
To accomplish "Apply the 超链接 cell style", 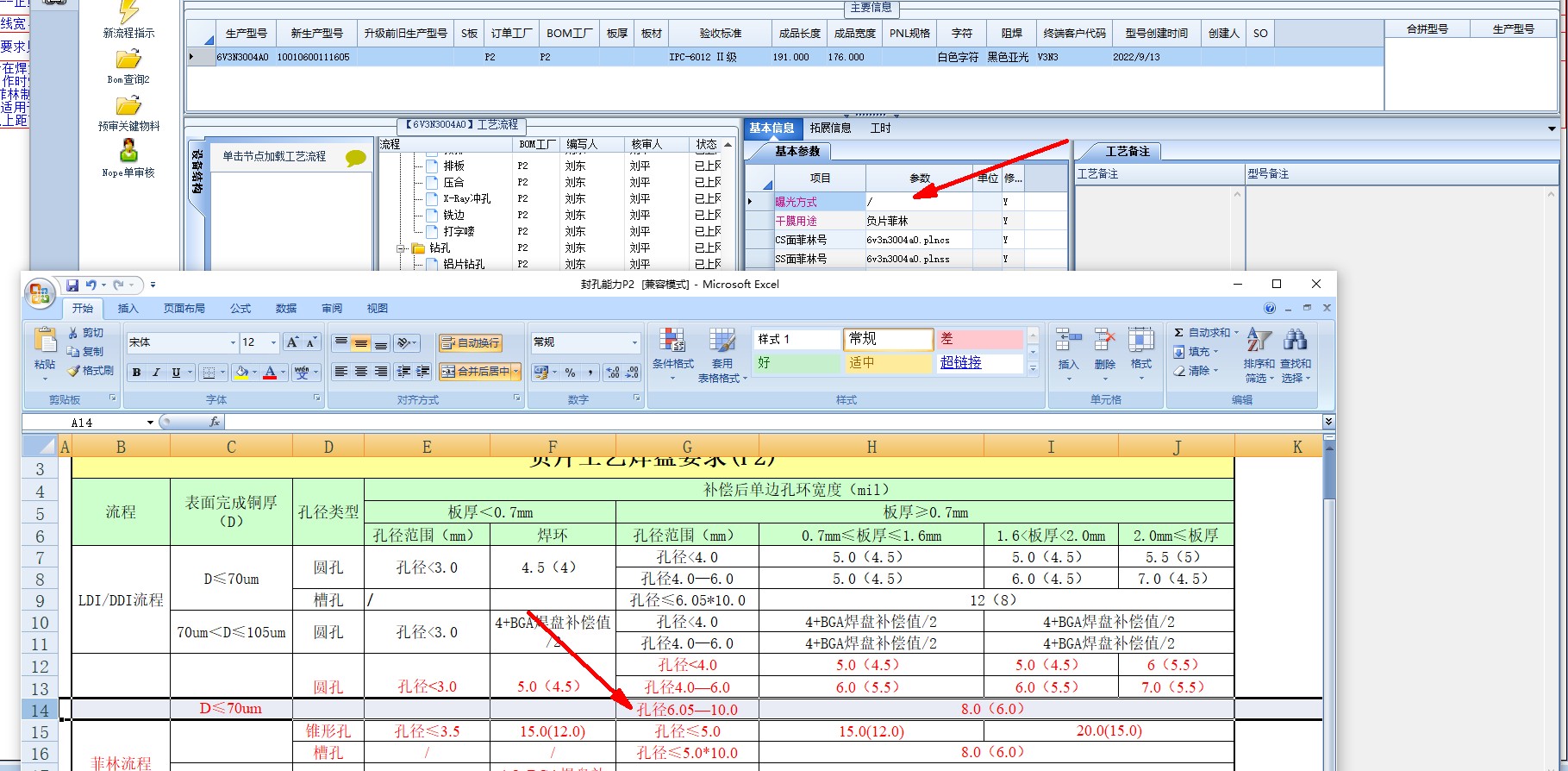I will [x=981, y=363].
